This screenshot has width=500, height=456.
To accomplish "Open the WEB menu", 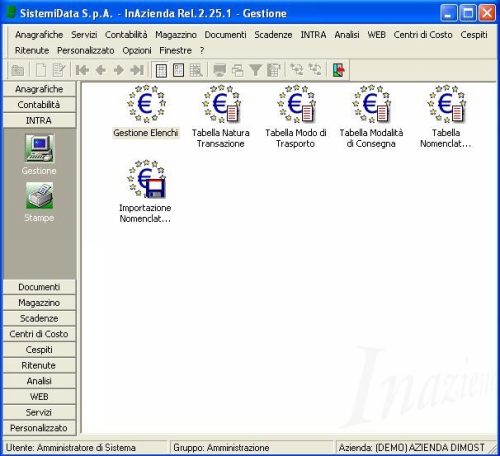I will coord(377,35).
